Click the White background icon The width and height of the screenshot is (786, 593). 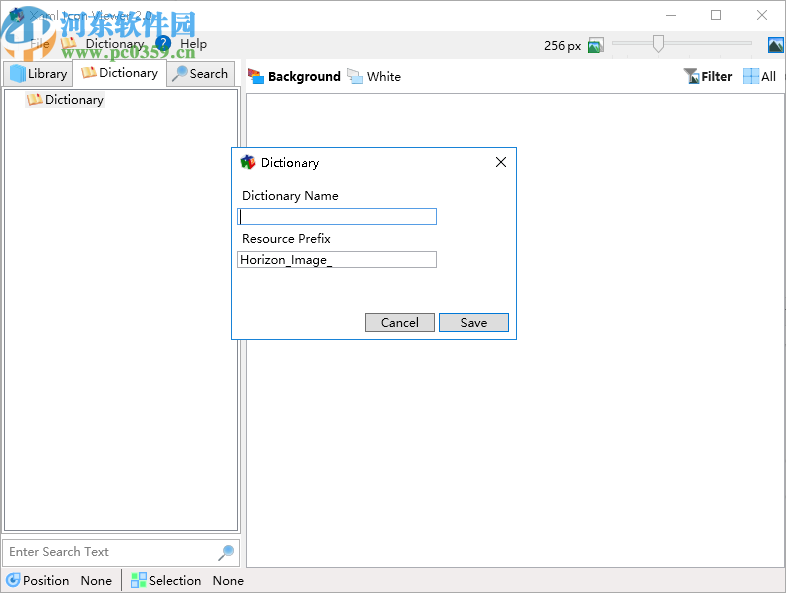click(355, 76)
